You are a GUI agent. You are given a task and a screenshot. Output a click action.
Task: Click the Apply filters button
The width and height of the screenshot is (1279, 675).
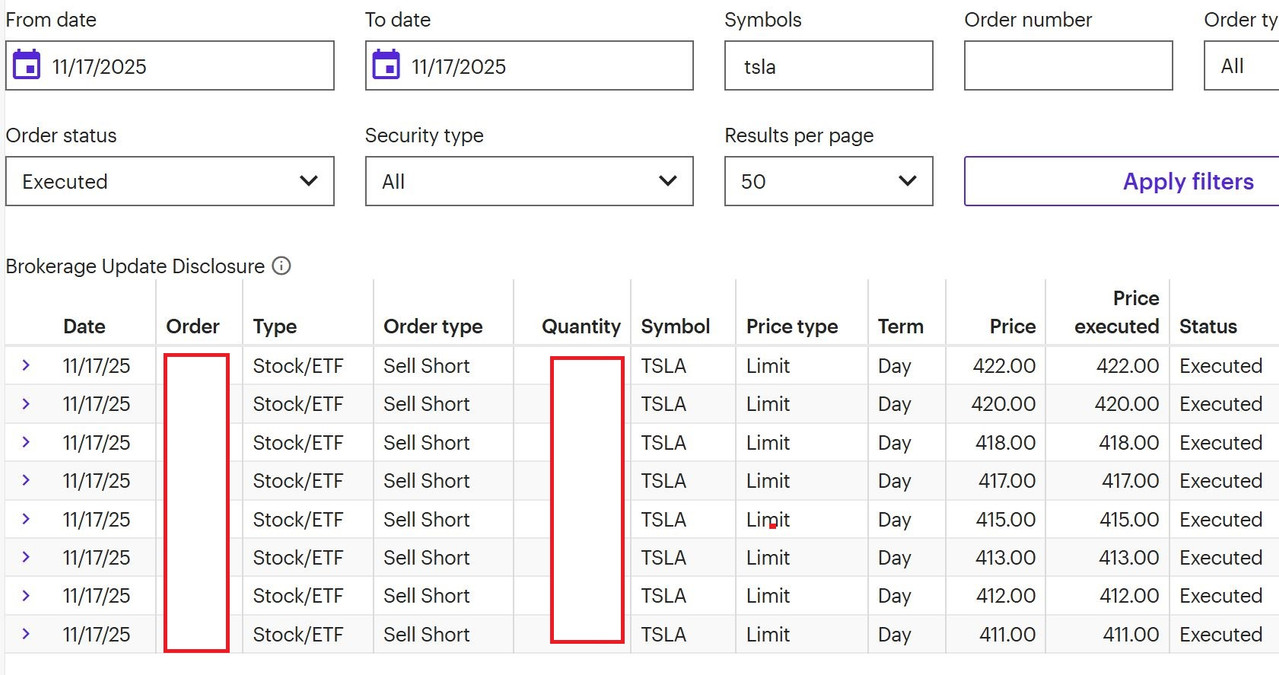coord(1187,182)
